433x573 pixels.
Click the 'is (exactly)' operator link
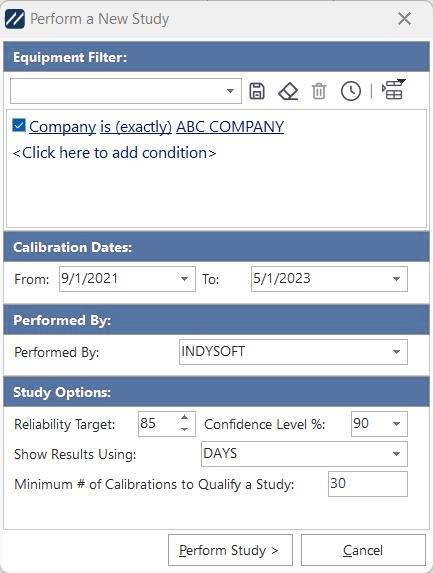[136, 127]
